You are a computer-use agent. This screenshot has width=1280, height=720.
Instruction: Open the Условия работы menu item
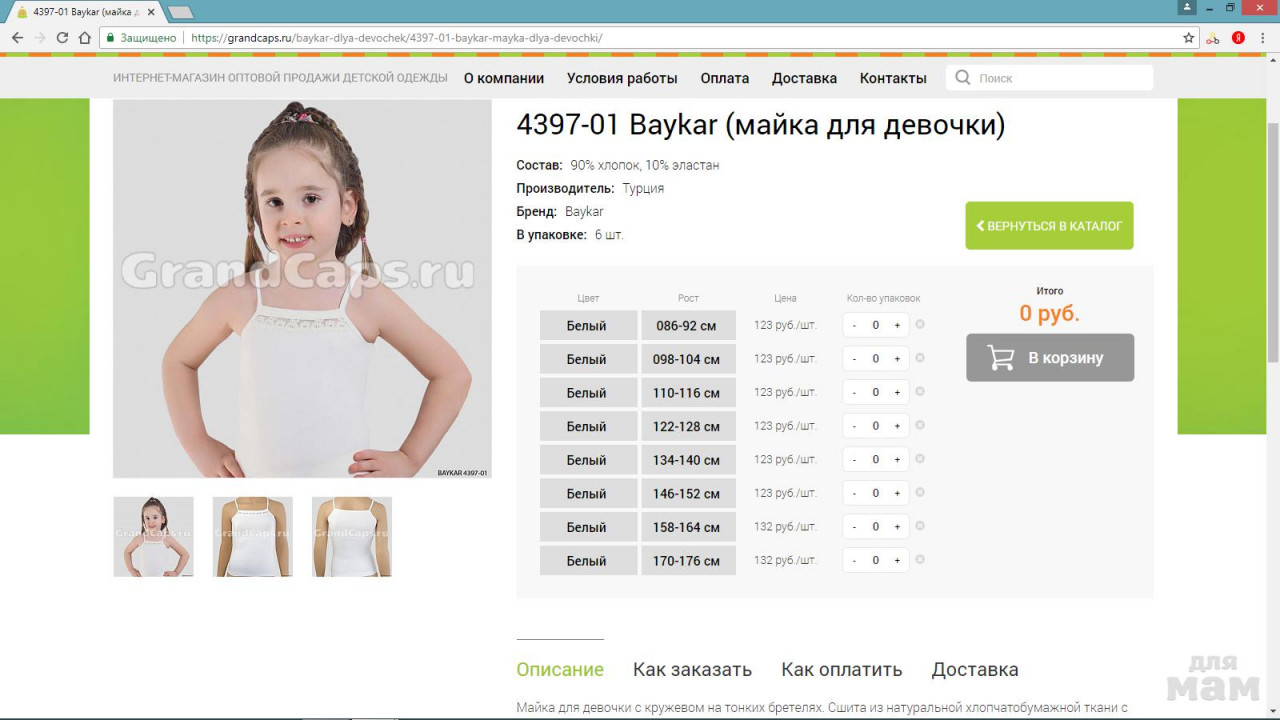pyautogui.click(x=622, y=78)
